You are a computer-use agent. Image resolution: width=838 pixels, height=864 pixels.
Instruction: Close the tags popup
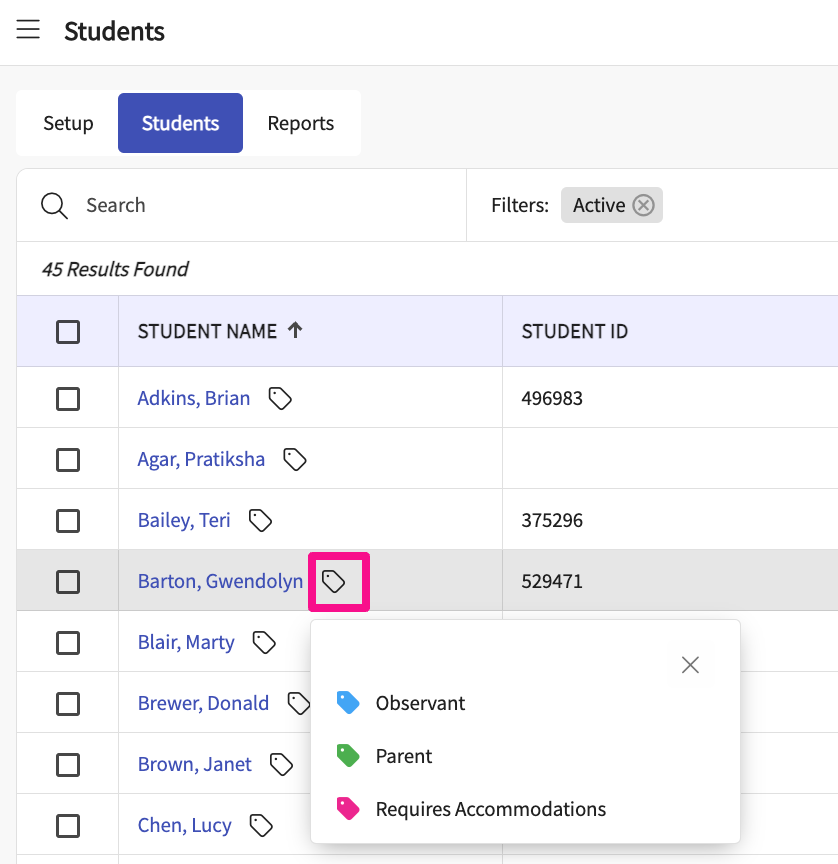point(690,665)
